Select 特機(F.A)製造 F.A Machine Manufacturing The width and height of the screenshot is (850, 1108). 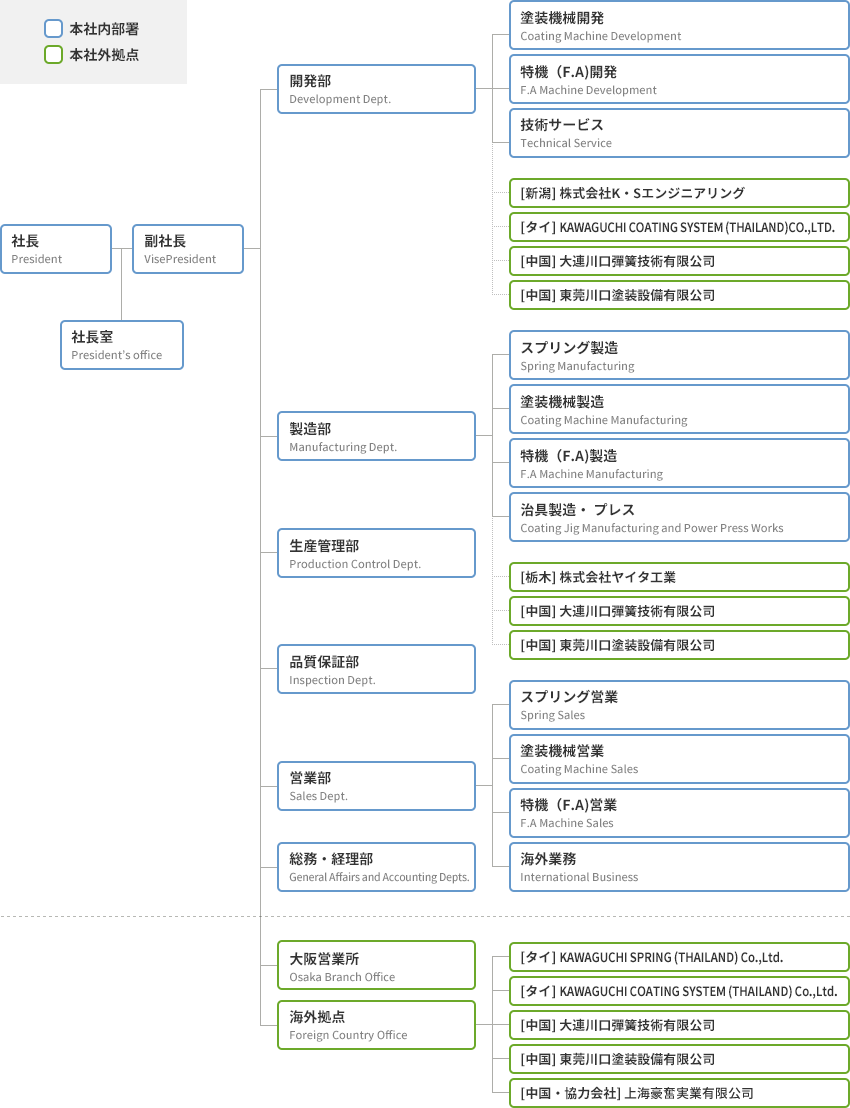coord(679,463)
